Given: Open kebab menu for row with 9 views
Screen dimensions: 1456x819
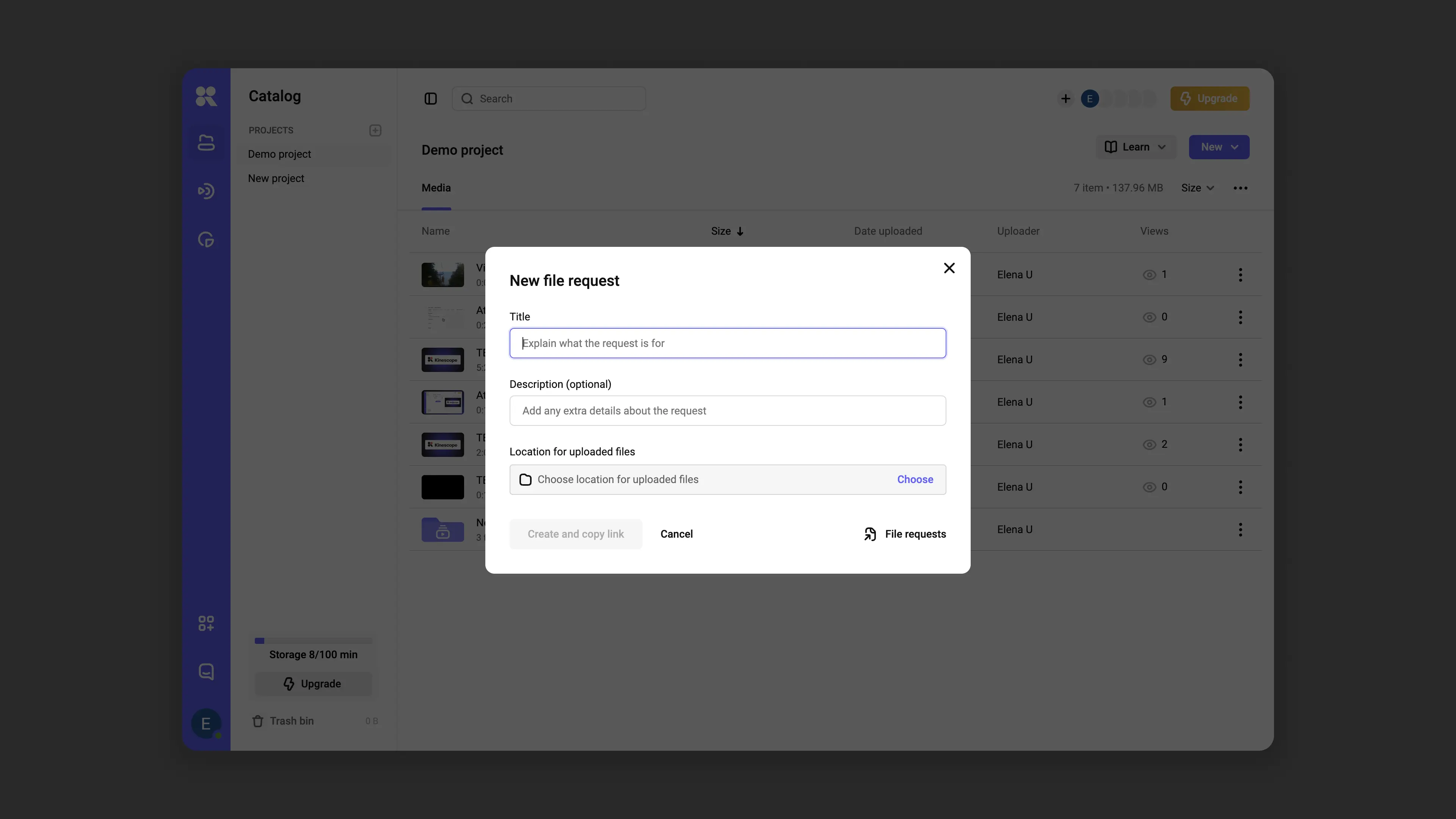Looking at the screenshot, I should point(1240,359).
